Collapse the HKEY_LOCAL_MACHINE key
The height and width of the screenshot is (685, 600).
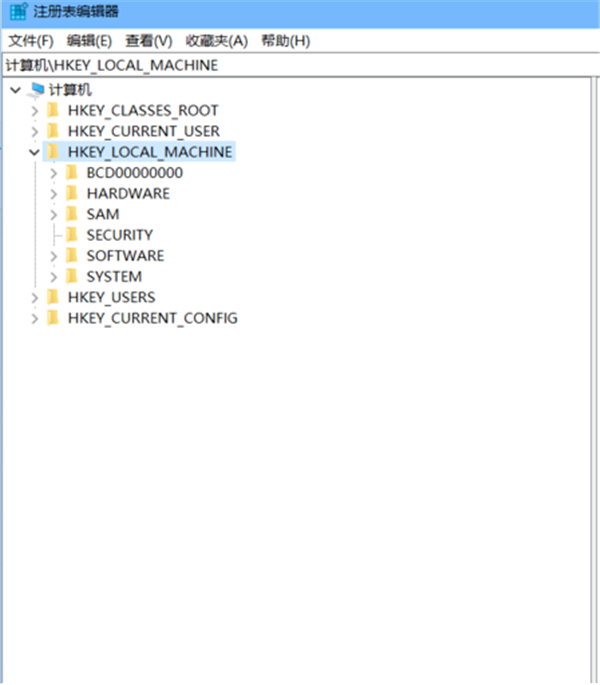(x=35, y=152)
